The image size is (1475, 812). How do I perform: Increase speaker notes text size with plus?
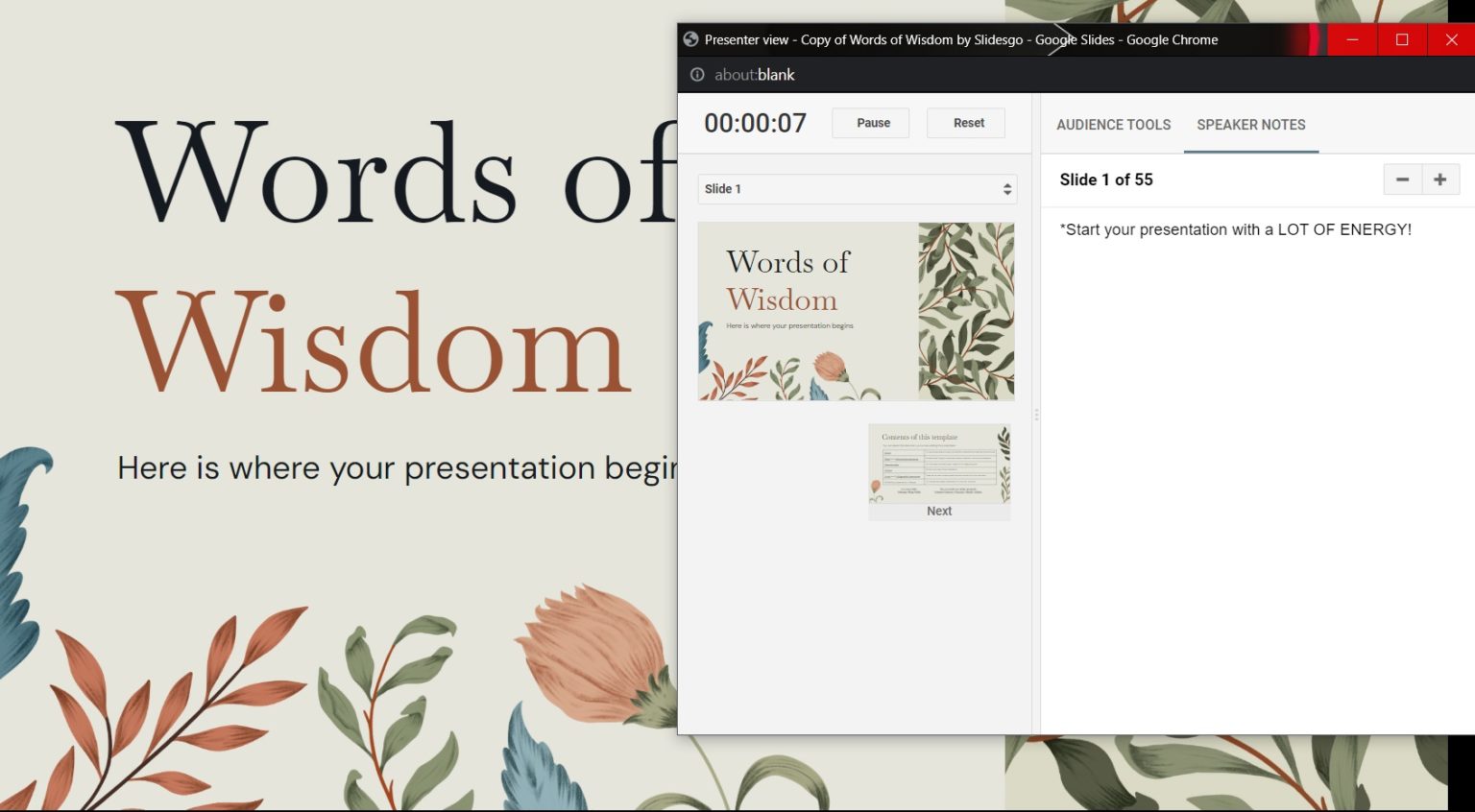pyautogui.click(x=1439, y=179)
